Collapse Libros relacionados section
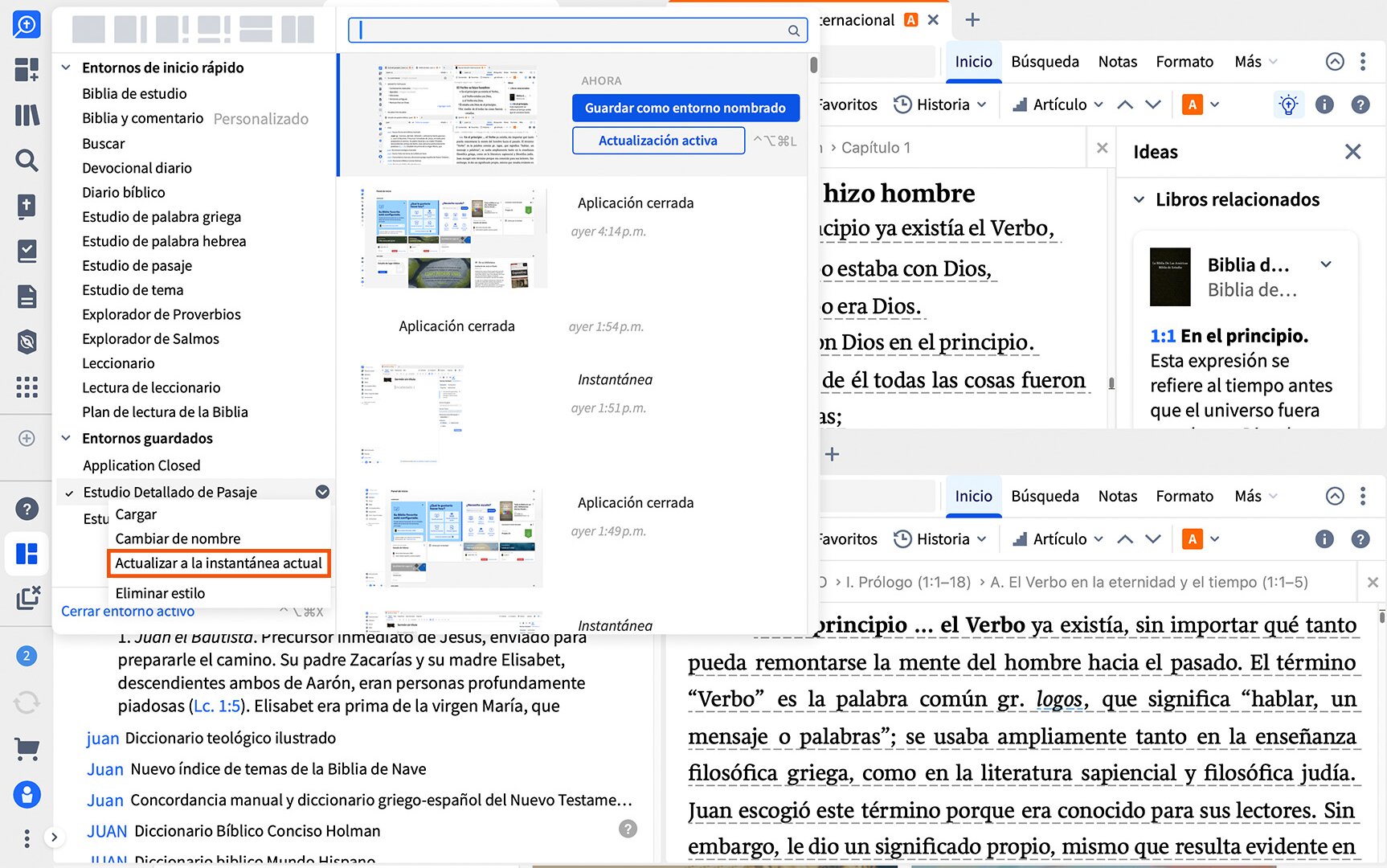The image size is (1387, 868). (x=1139, y=199)
